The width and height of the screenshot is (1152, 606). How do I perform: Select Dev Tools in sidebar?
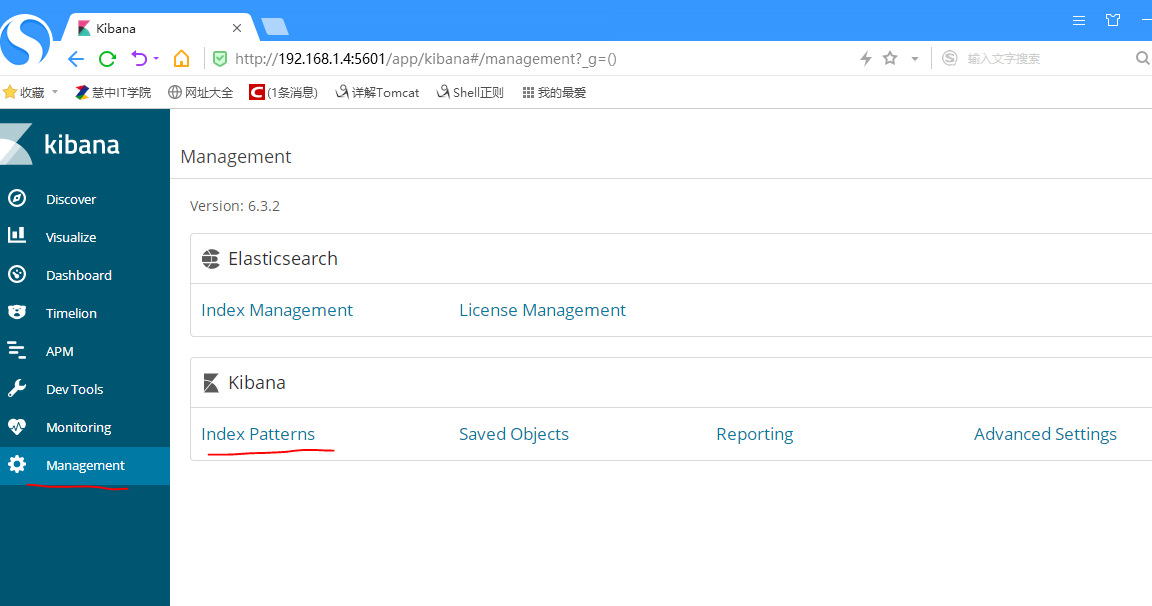pyautogui.click(x=74, y=389)
